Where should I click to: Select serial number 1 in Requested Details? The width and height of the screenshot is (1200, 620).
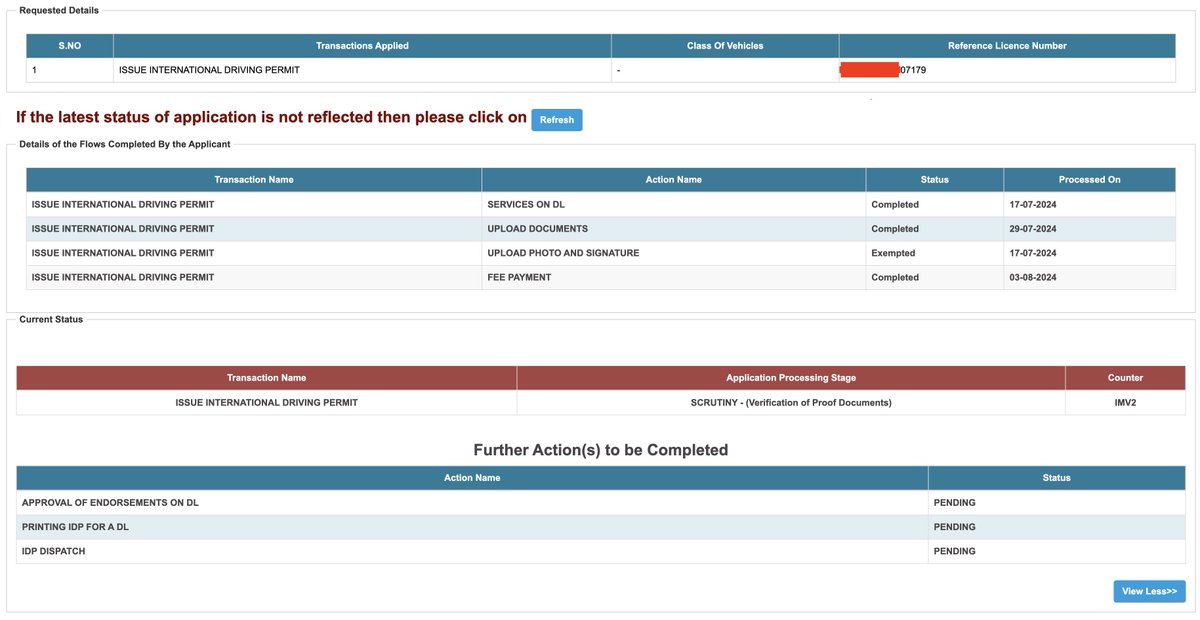coord(70,70)
